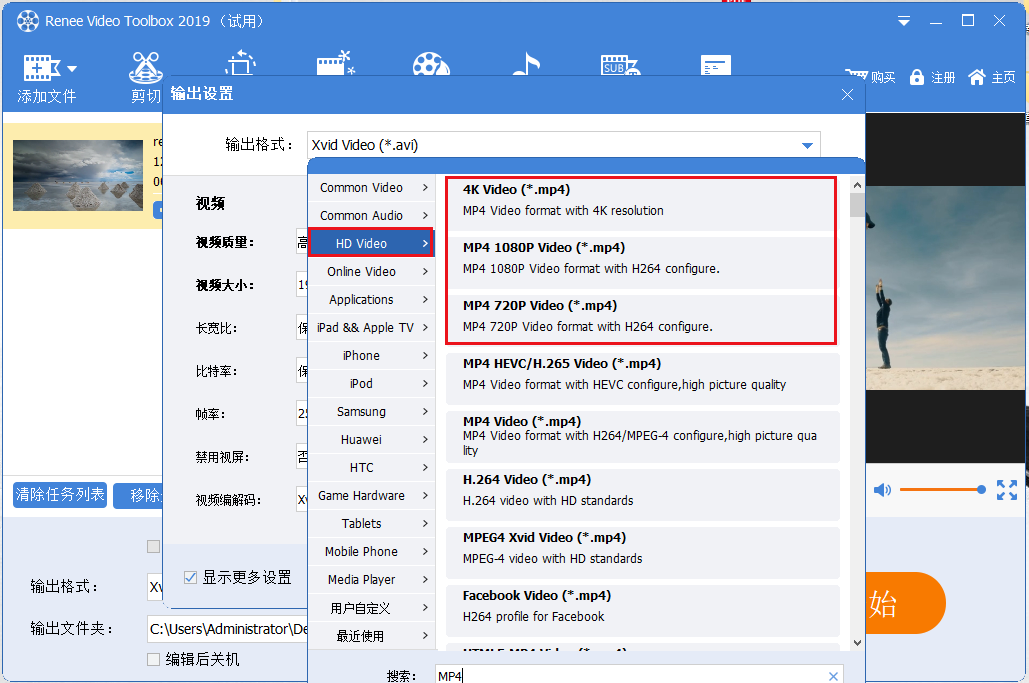Go to 主页 home icon
Image resolution: width=1029 pixels, height=683 pixels.
click(x=976, y=77)
